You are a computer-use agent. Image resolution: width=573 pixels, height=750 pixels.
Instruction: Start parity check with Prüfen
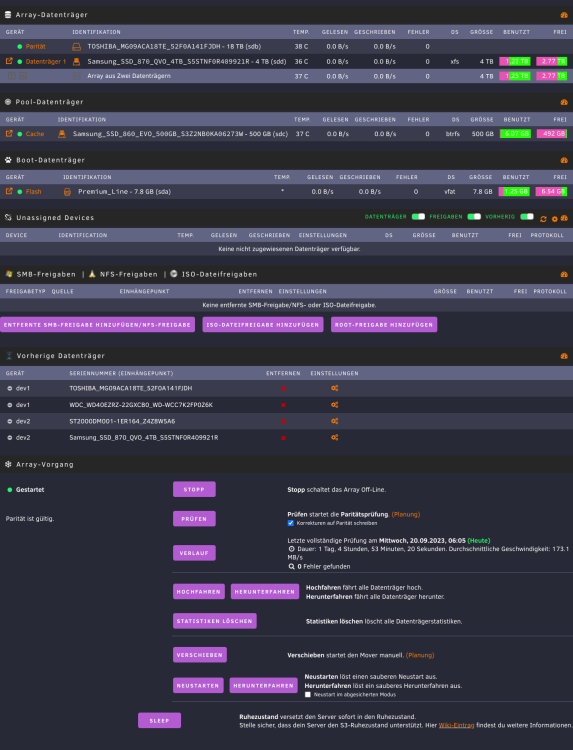[x=194, y=518]
